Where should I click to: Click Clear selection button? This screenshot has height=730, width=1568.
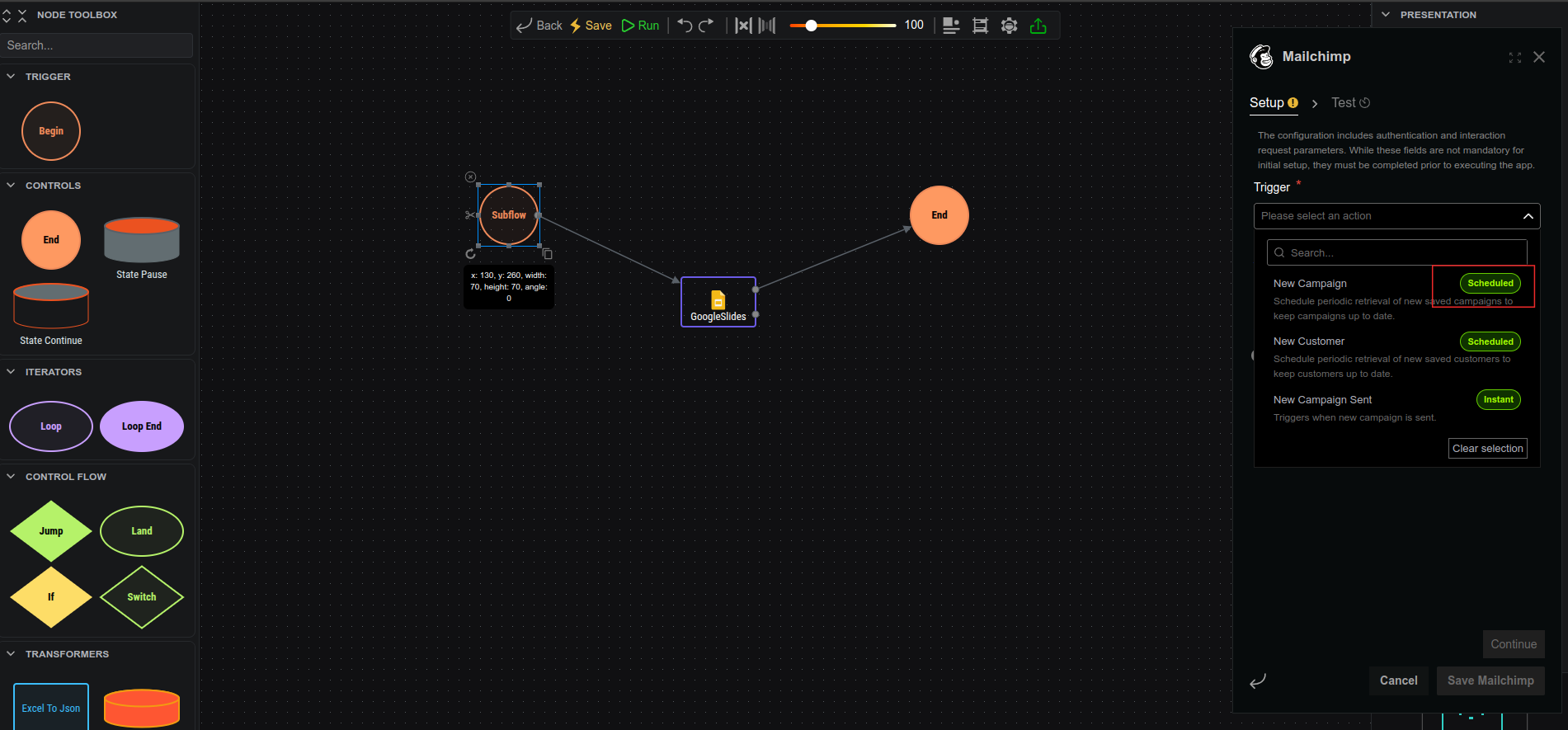pyautogui.click(x=1487, y=448)
